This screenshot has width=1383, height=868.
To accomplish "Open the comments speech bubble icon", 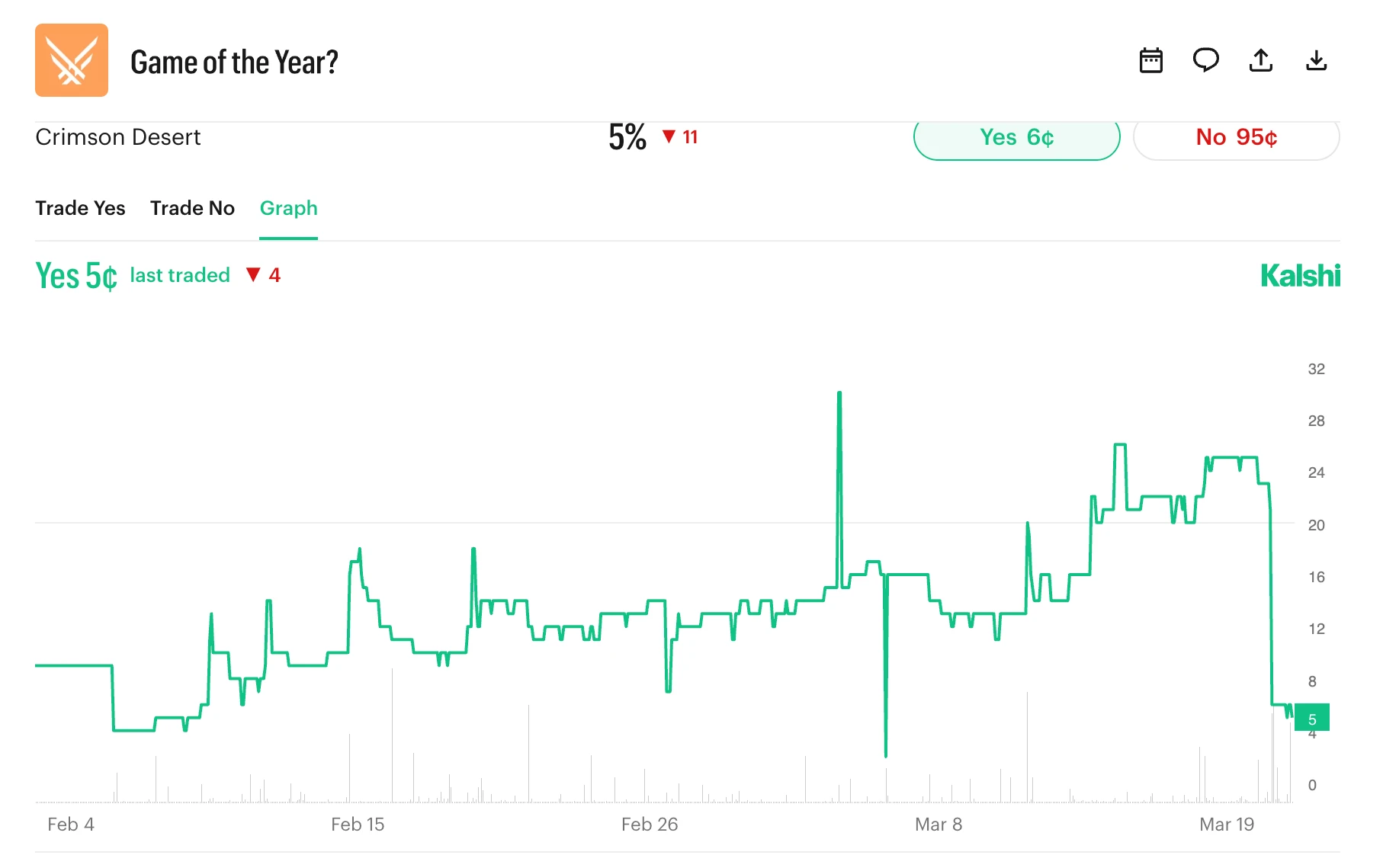I will 1205,60.
